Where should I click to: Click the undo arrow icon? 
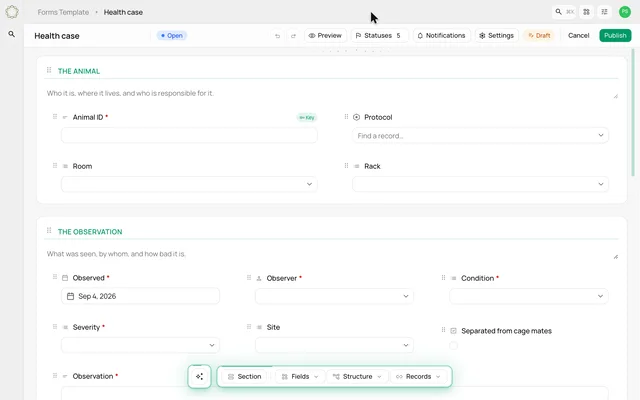278,36
